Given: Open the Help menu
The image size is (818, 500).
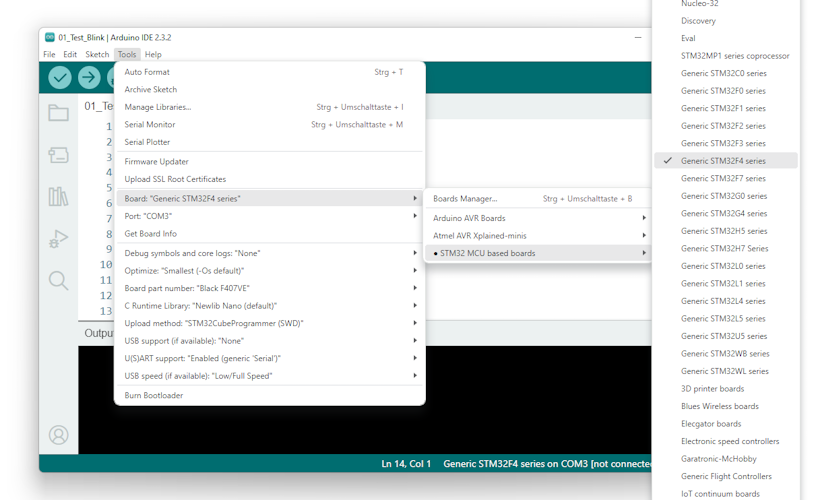Looking at the screenshot, I should pos(153,54).
